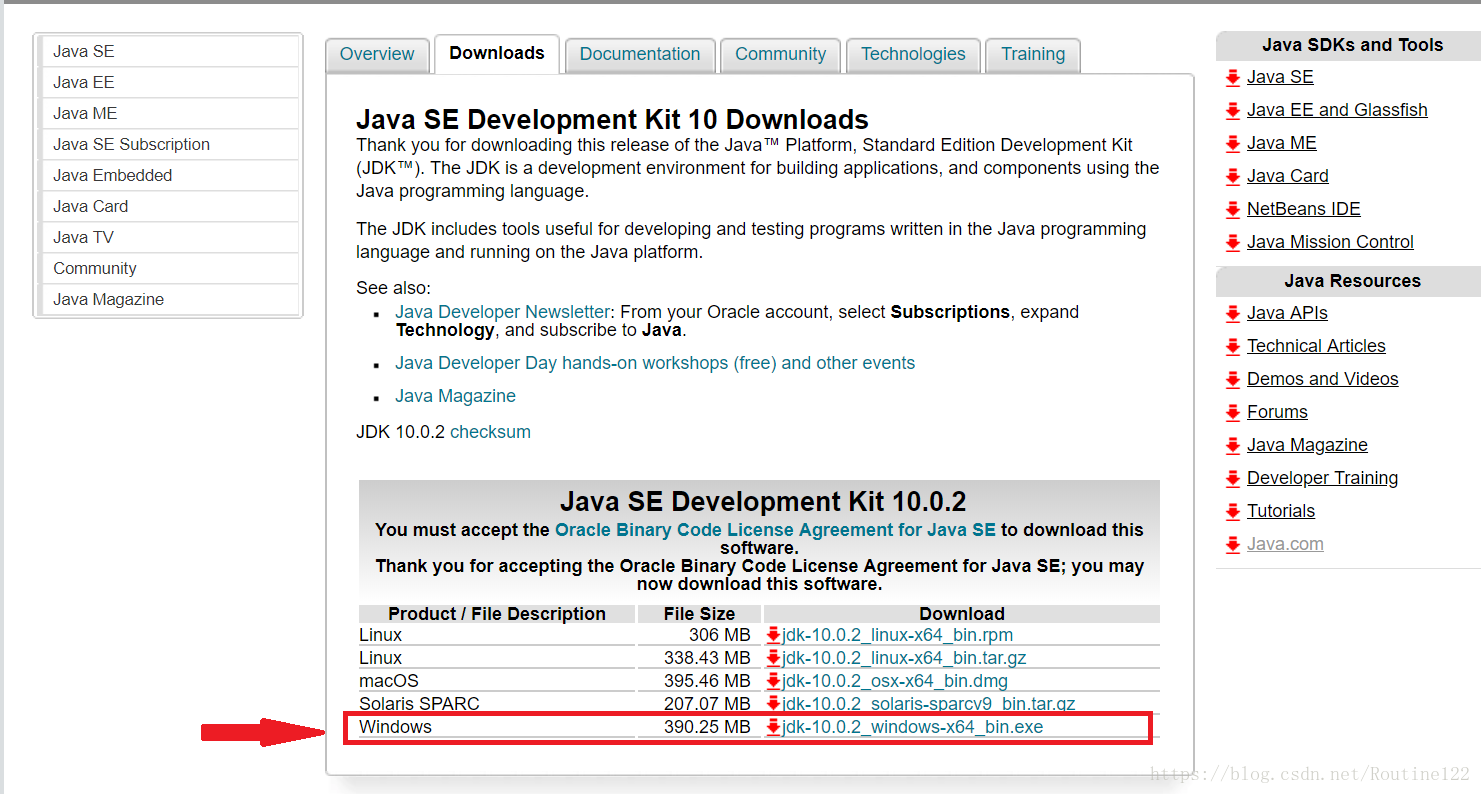Click the Windows product cell
The width and height of the screenshot is (1481, 794).
click(x=497, y=727)
